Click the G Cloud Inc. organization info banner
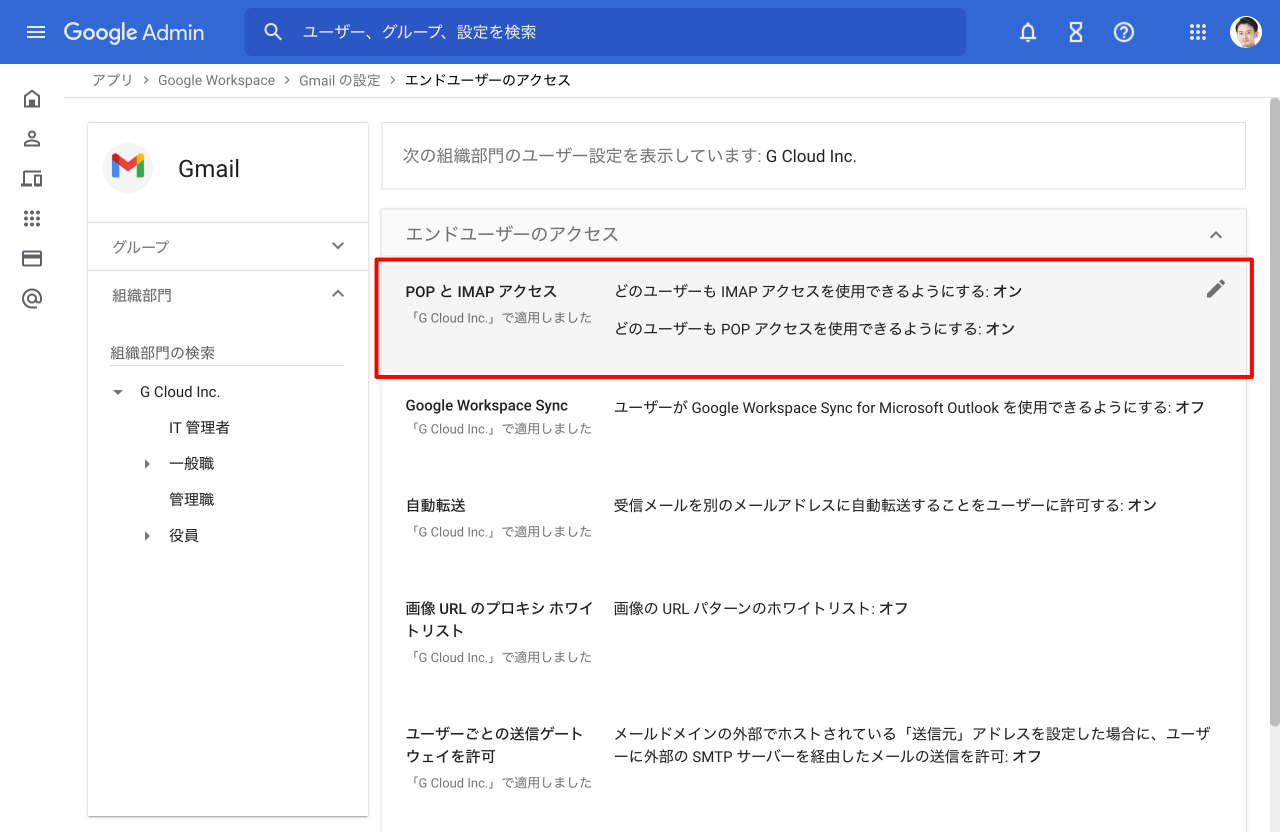The image size is (1280, 832). pos(814,156)
